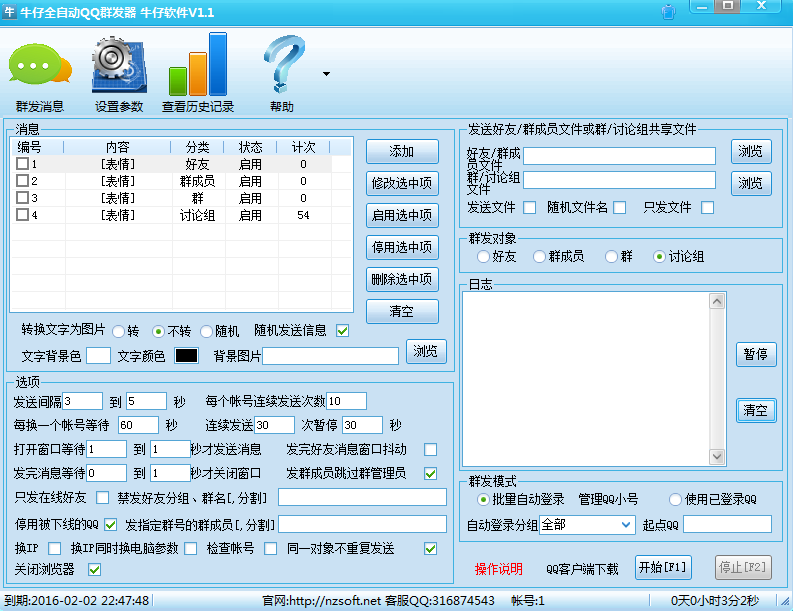Image resolution: width=793 pixels, height=611 pixels.
Task: Select 群 radio in 群发对象
Action: pos(611,257)
